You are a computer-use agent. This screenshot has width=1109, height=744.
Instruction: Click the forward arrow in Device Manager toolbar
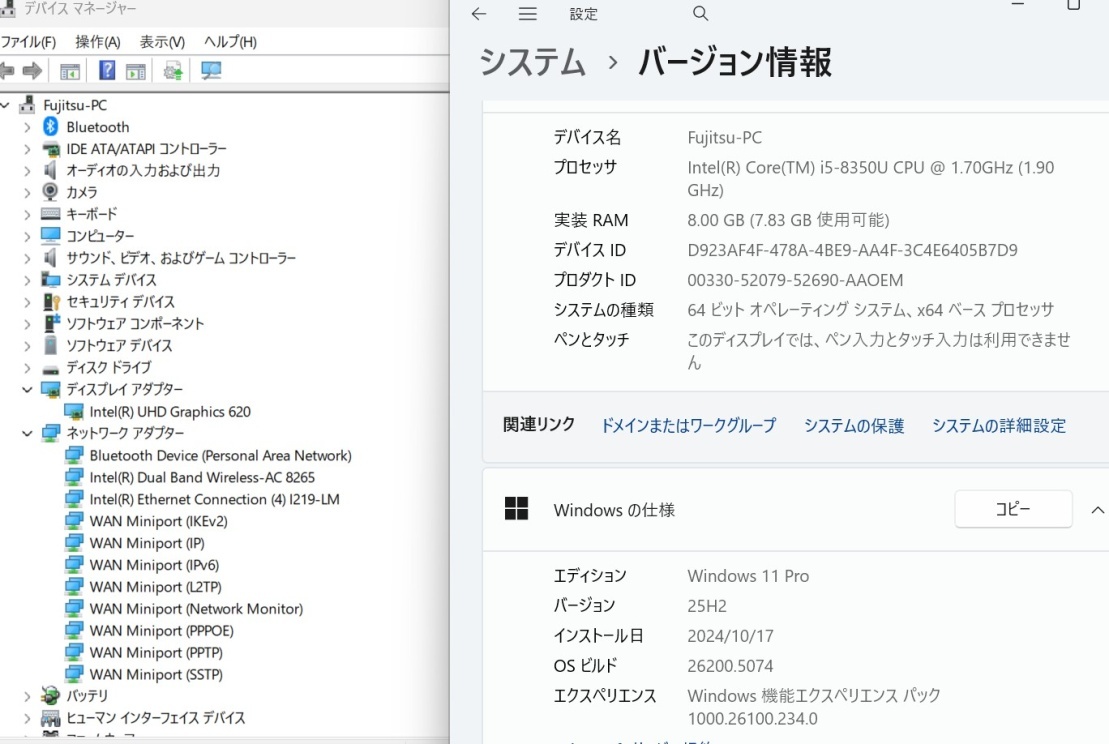click(31, 70)
